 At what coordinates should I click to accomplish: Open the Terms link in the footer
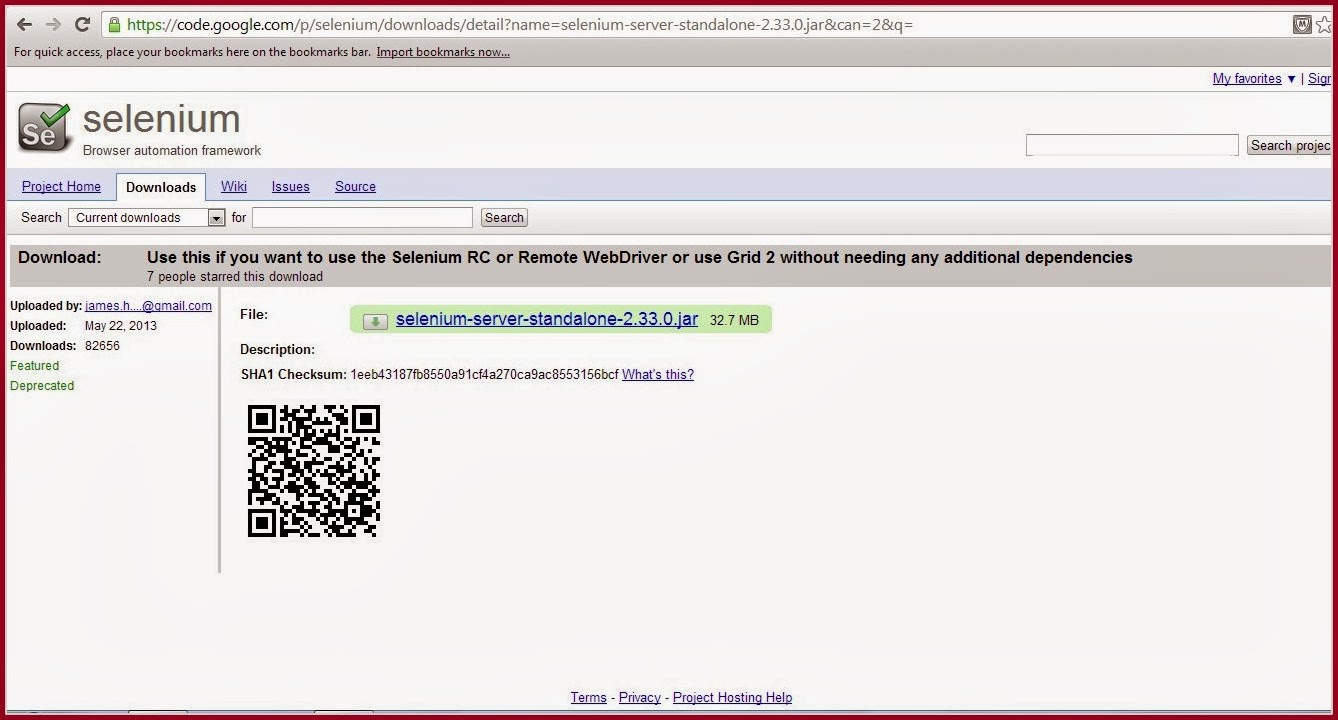pos(589,697)
